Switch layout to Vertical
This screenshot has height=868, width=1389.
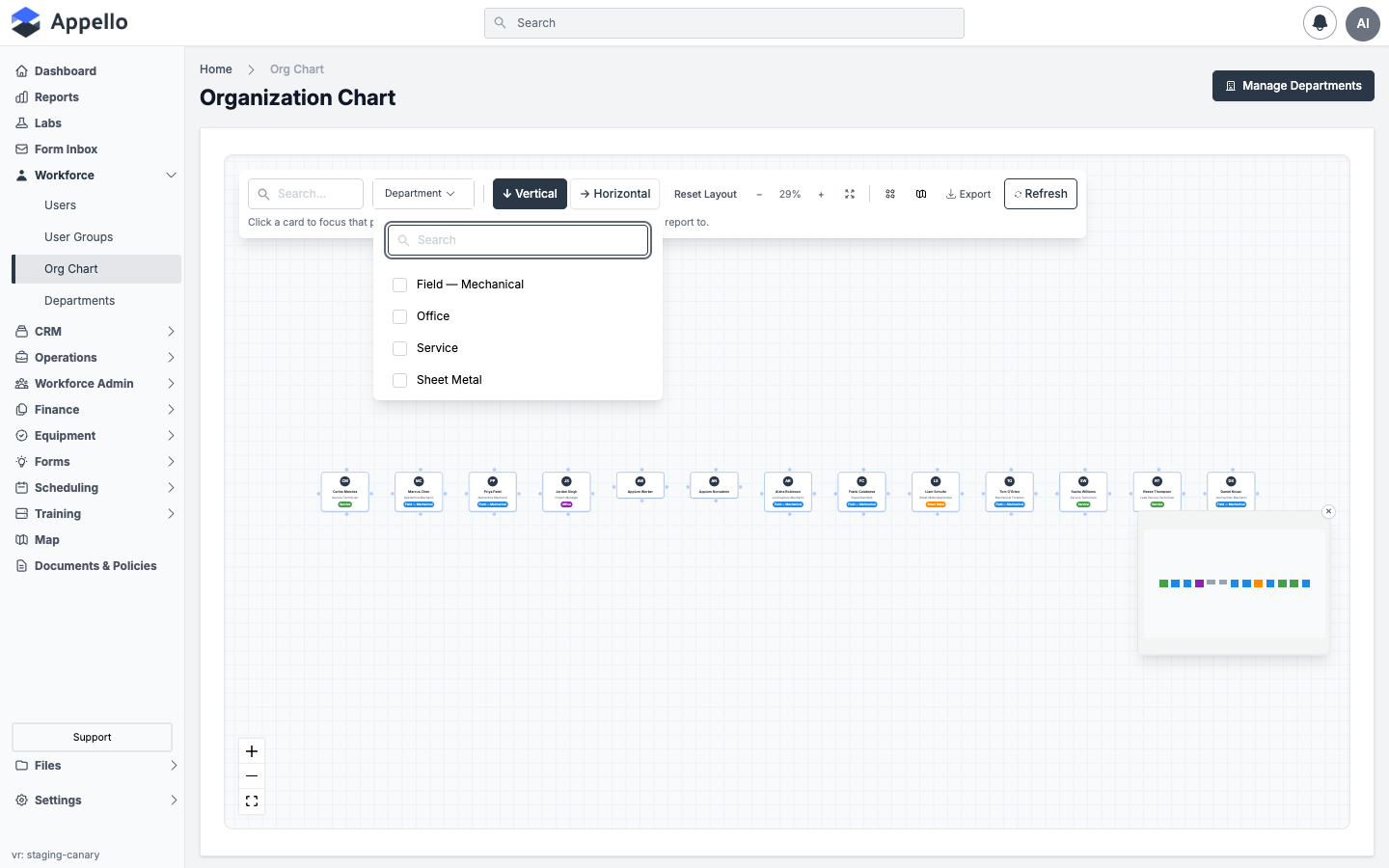[530, 194]
